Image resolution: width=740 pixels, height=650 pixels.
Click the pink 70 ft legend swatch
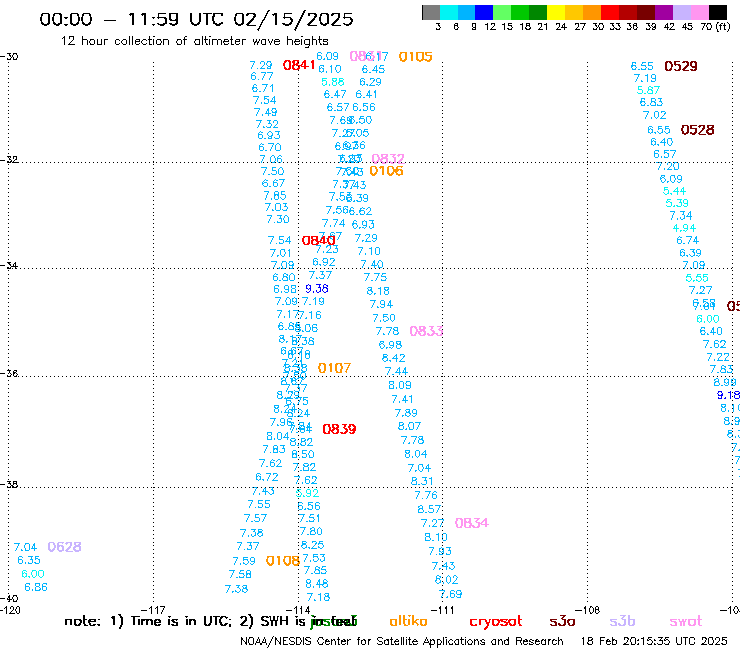(x=699, y=12)
